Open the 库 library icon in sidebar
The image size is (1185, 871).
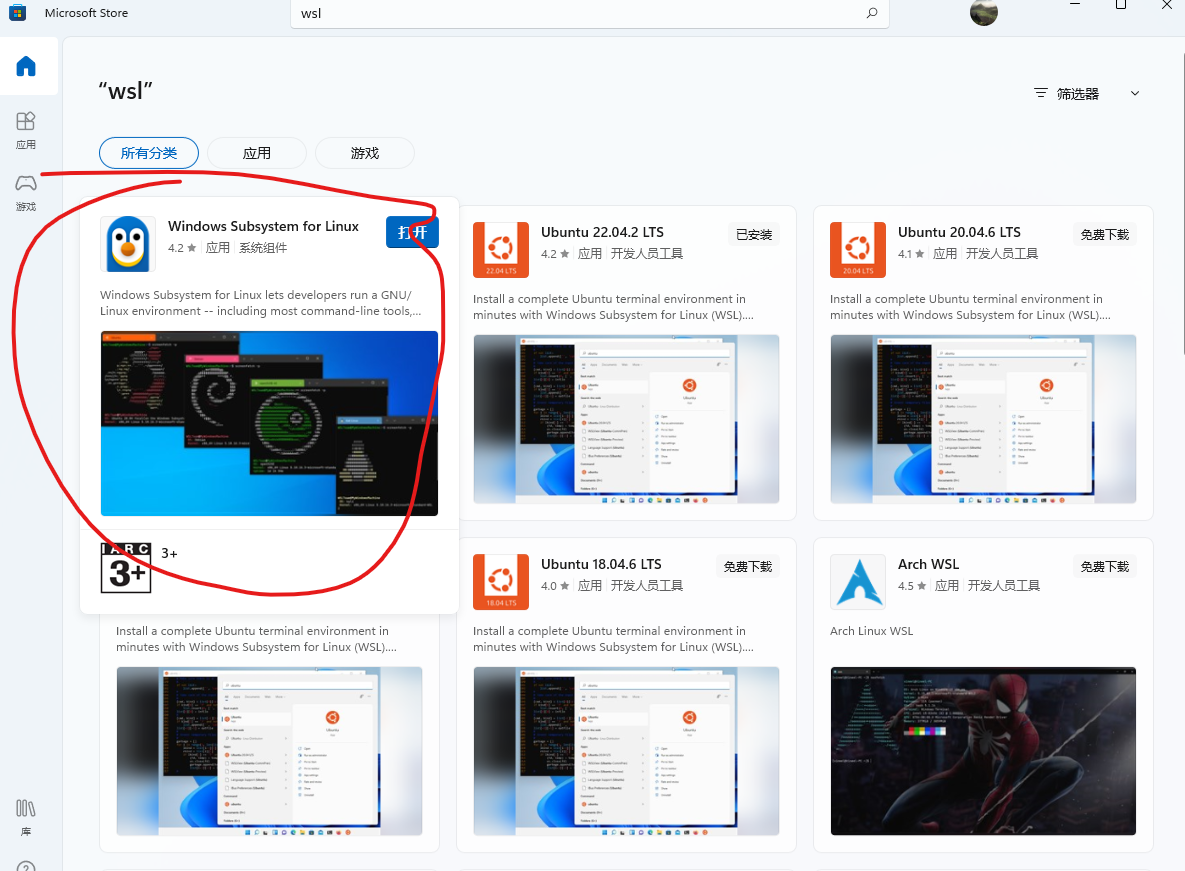25,815
